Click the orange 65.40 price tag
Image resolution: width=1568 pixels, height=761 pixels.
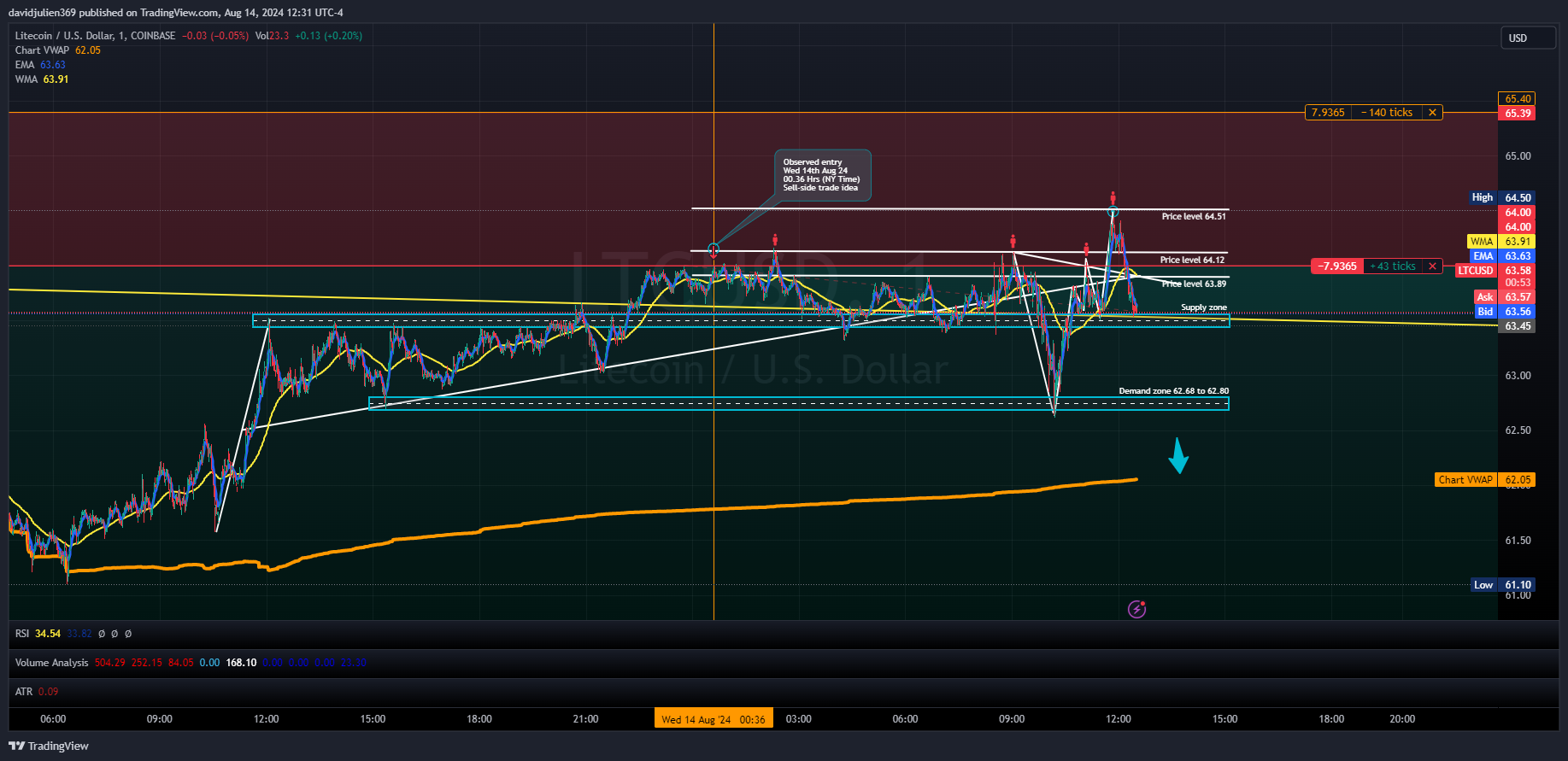coord(1518,99)
